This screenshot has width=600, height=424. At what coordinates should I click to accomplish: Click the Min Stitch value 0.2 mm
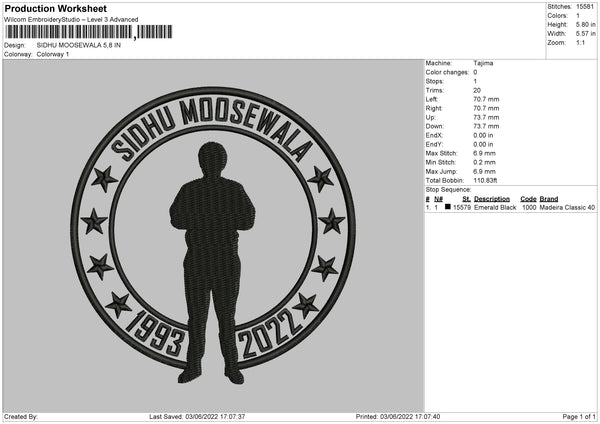484,162
